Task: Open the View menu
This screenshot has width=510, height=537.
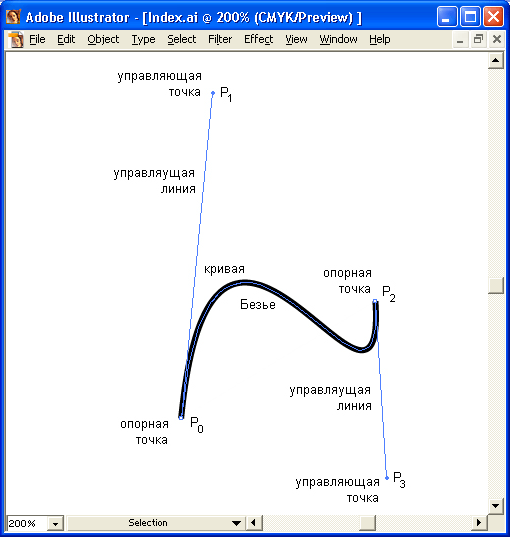Action: 296,39
